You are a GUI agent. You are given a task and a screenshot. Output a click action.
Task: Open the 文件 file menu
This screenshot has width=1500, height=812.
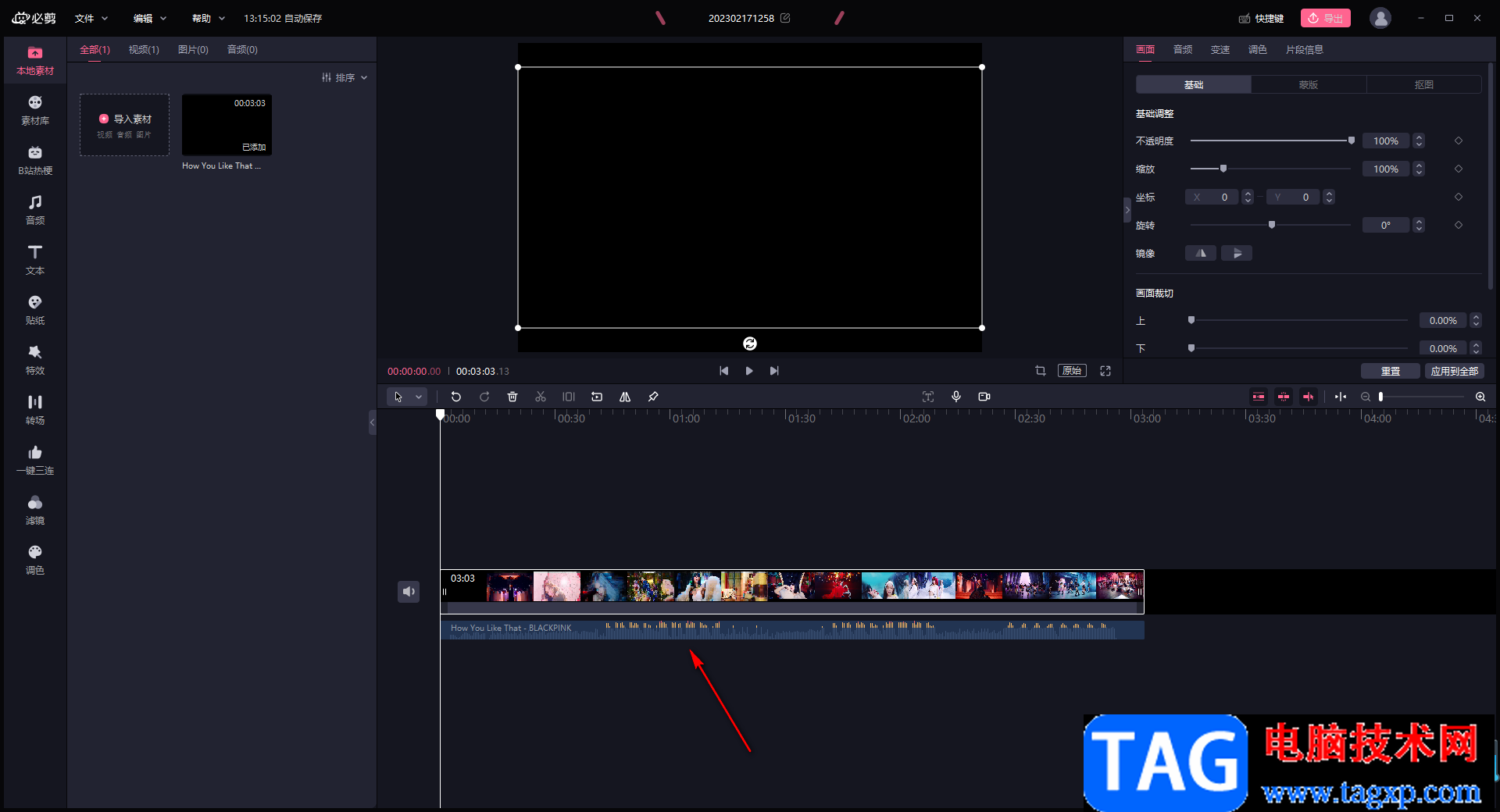91,18
